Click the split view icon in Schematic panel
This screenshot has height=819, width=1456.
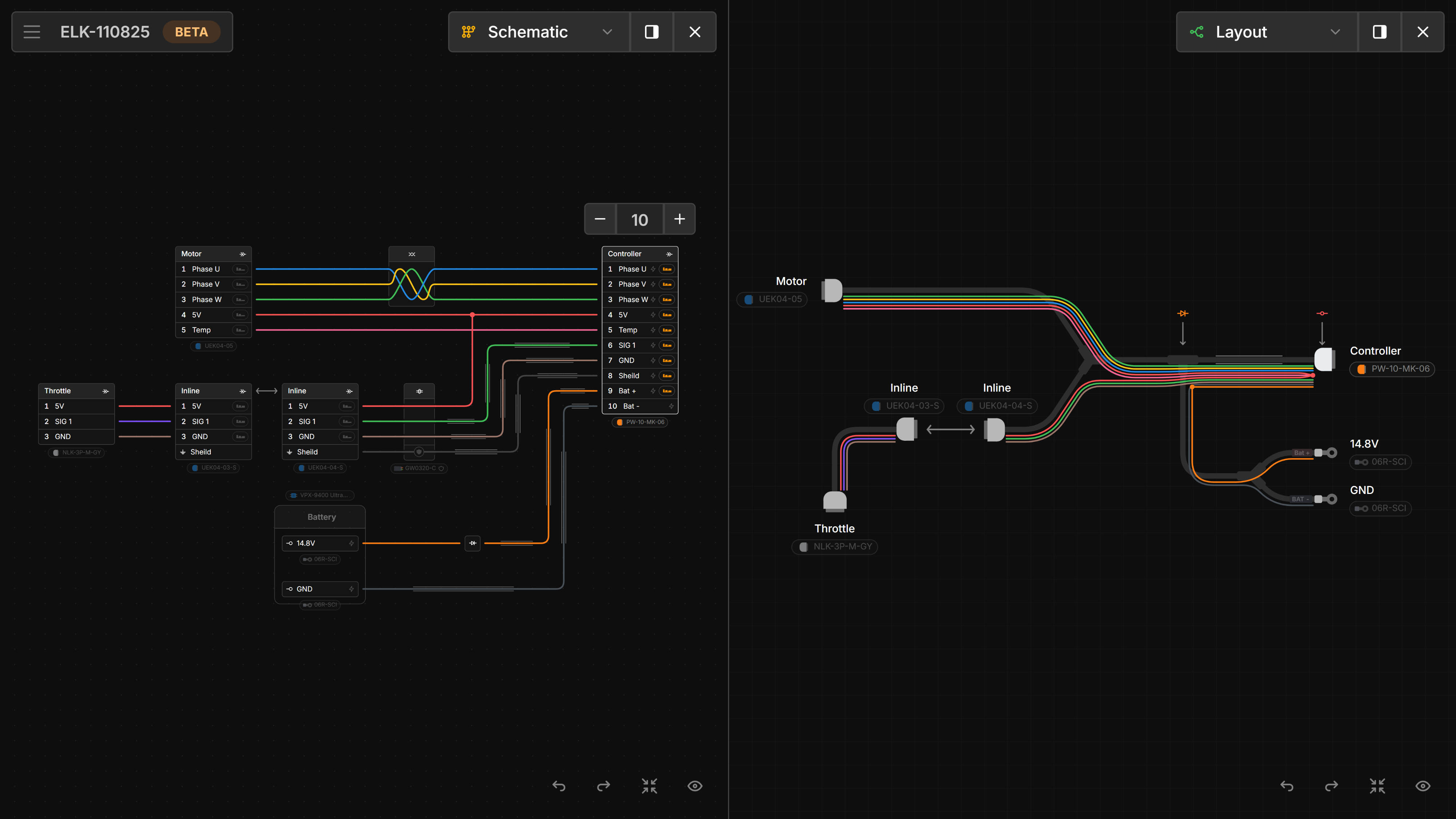[652, 32]
